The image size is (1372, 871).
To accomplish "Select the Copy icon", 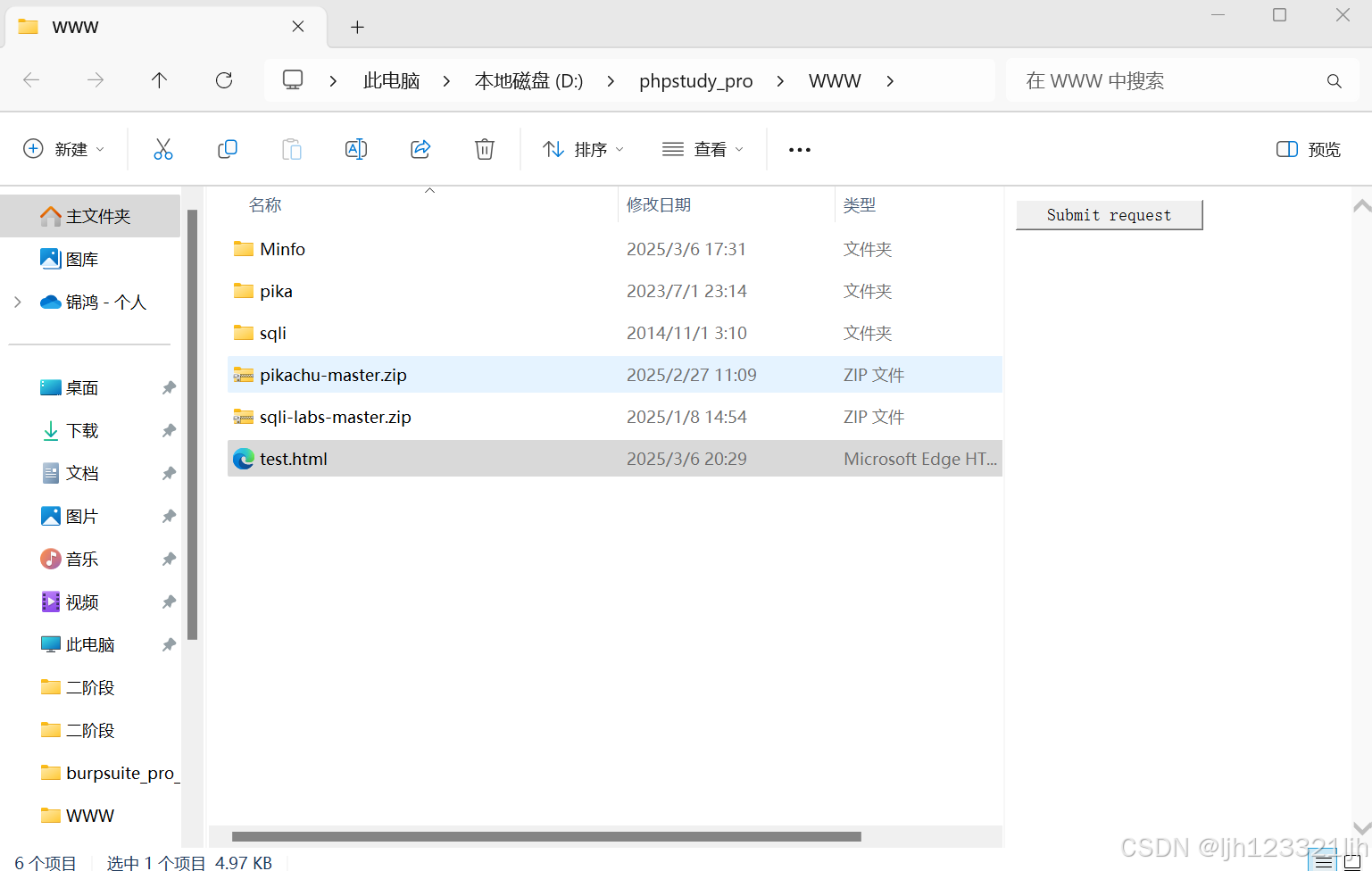I will (x=228, y=148).
